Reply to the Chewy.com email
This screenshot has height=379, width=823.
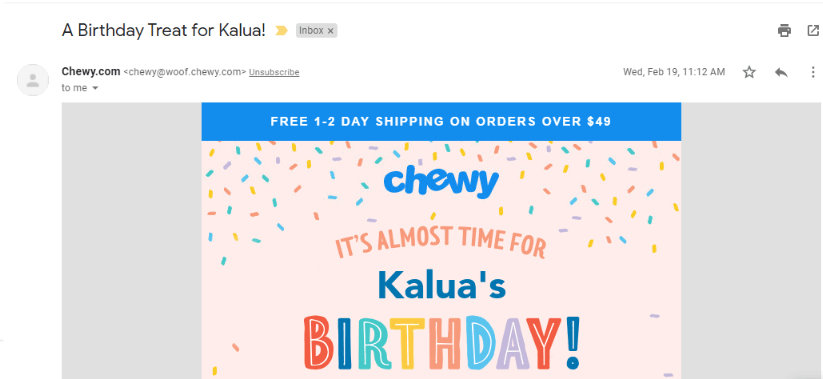tap(781, 72)
